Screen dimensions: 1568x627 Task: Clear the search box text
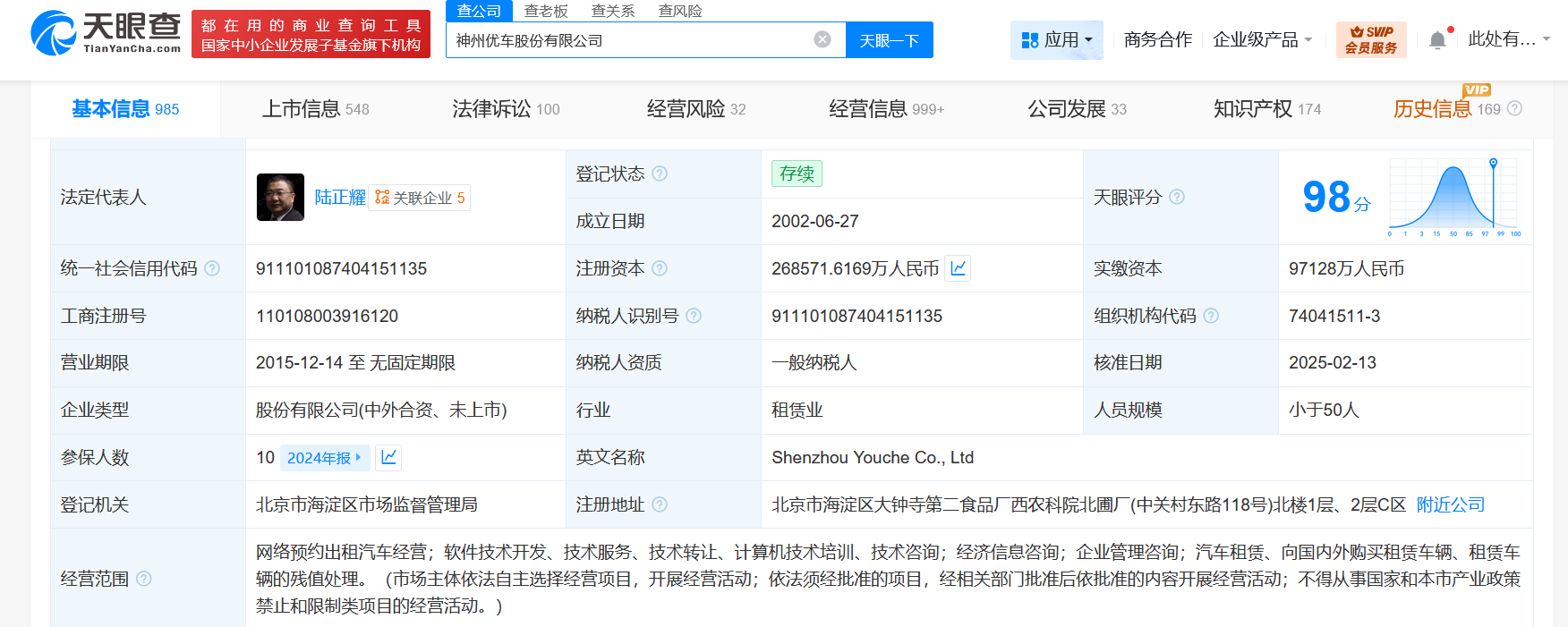[822, 39]
